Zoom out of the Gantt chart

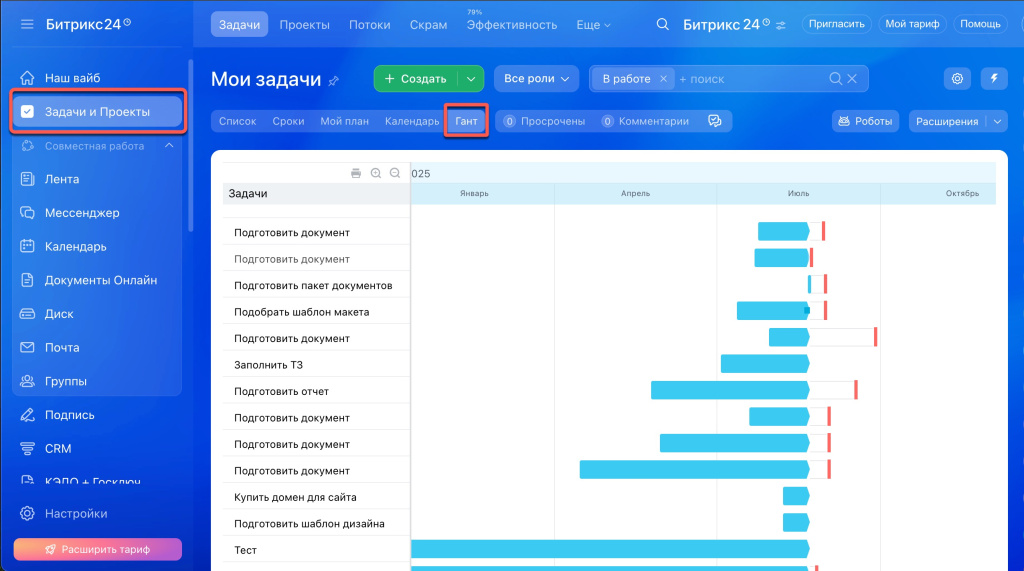tap(395, 173)
